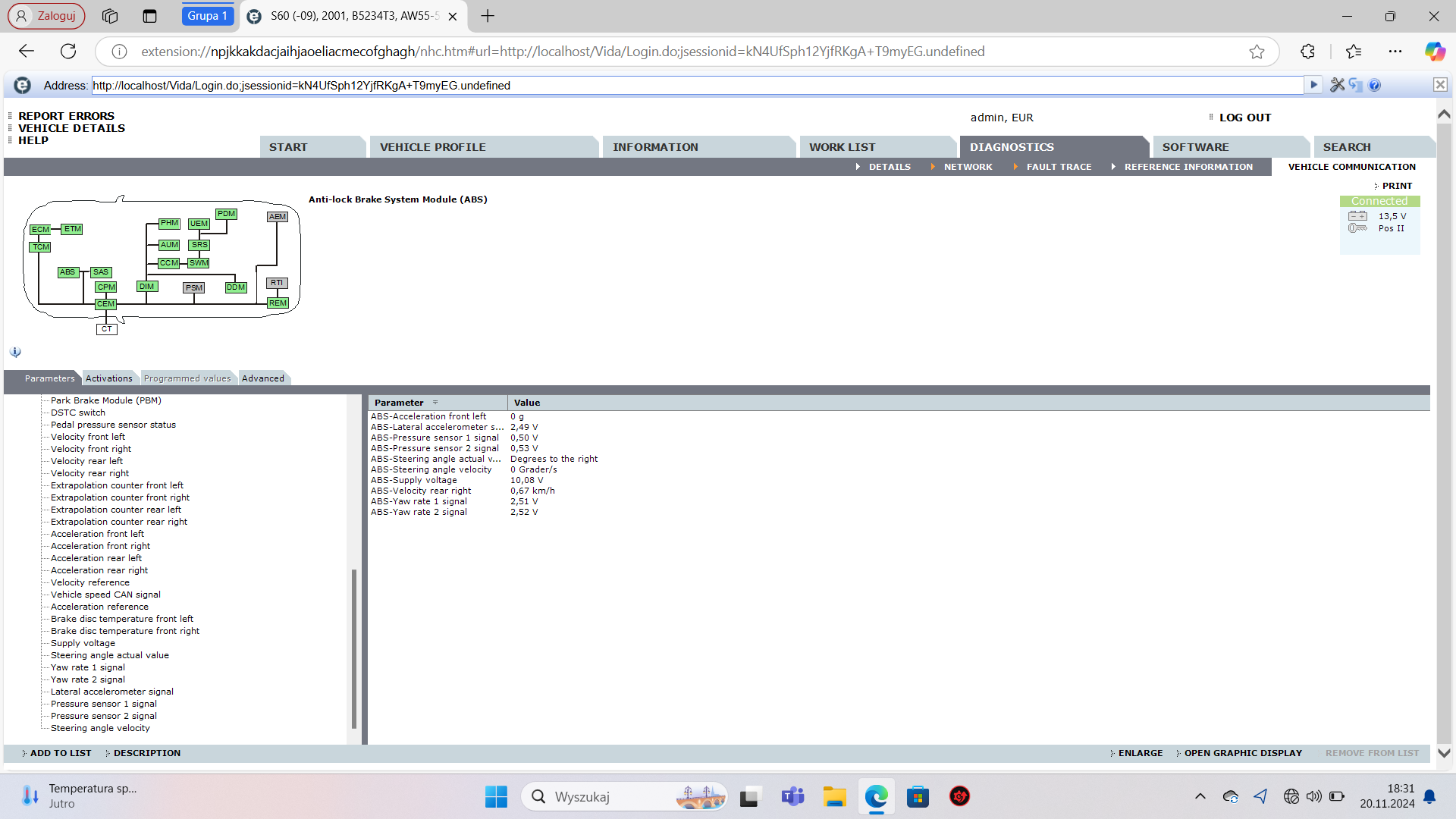Click OPEN GRAPHIC DISPLAY link
Viewport: 1456px width, 819px height.
[1243, 753]
